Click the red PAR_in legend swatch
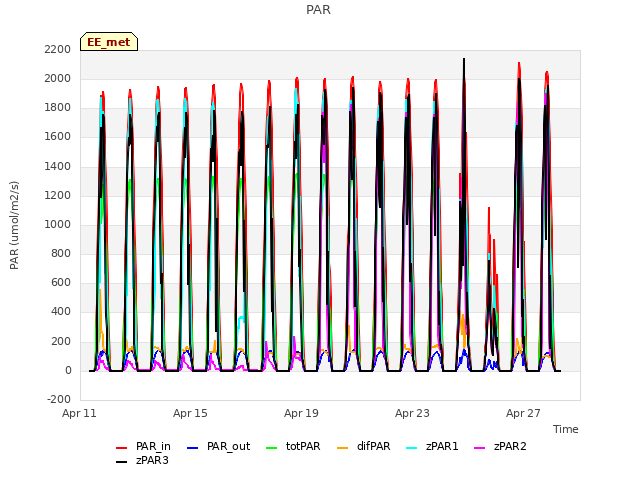640x480 pixels. tap(122, 448)
